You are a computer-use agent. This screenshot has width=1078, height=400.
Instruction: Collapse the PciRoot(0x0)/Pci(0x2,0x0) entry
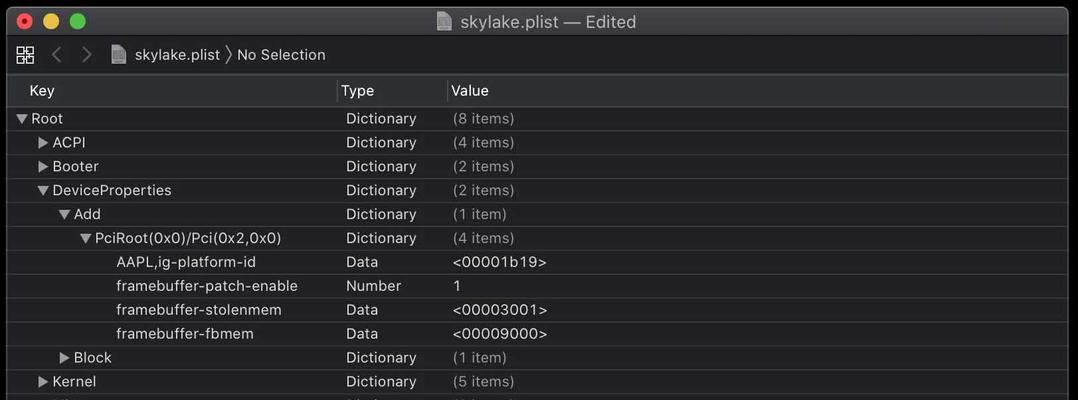coord(86,238)
